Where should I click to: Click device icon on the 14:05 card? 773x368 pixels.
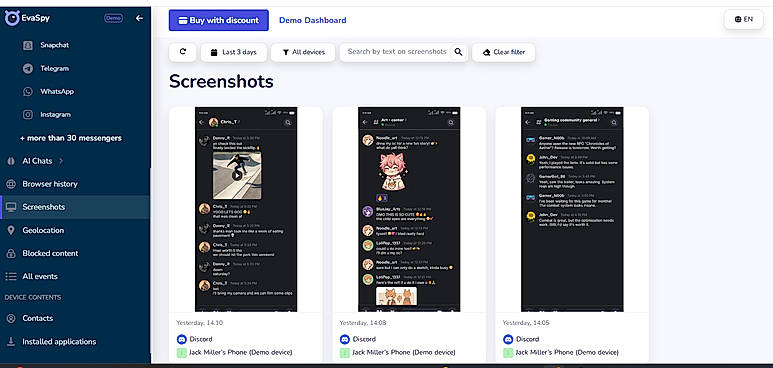(508, 353)
